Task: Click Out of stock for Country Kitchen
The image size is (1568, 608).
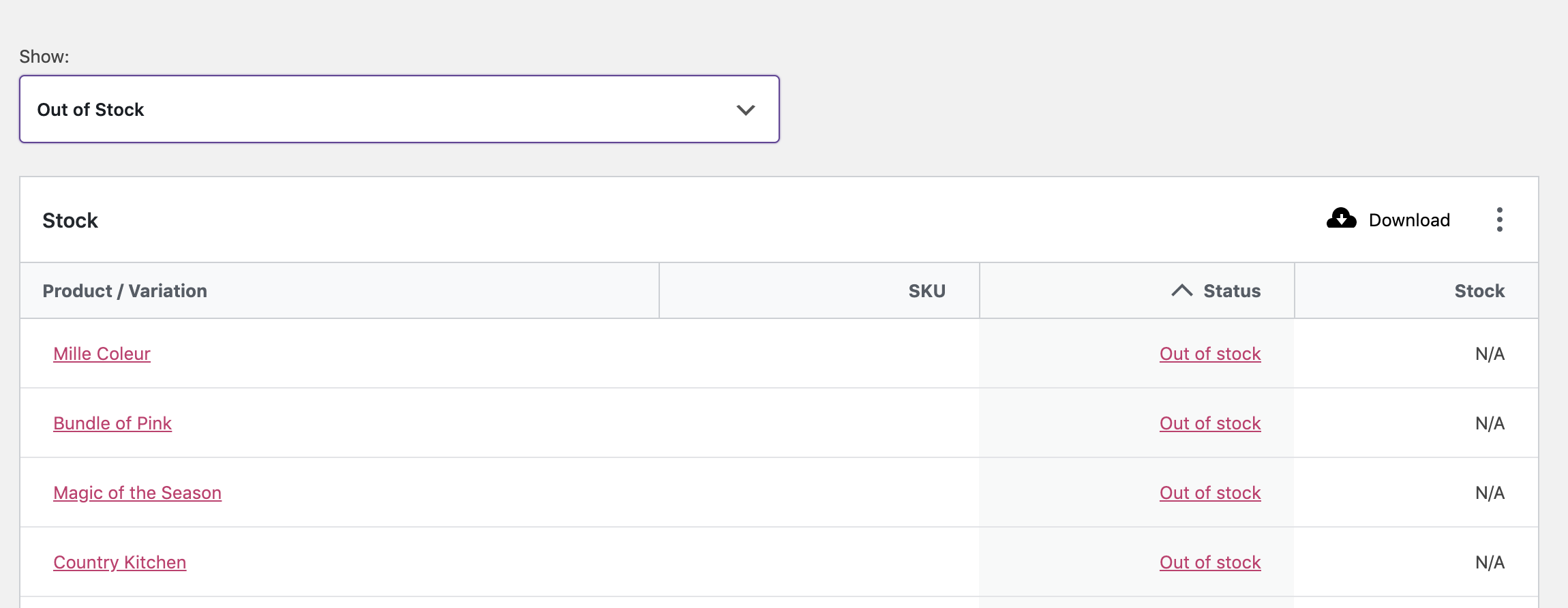Action: pyautogui.click(x=1209, y=562)
